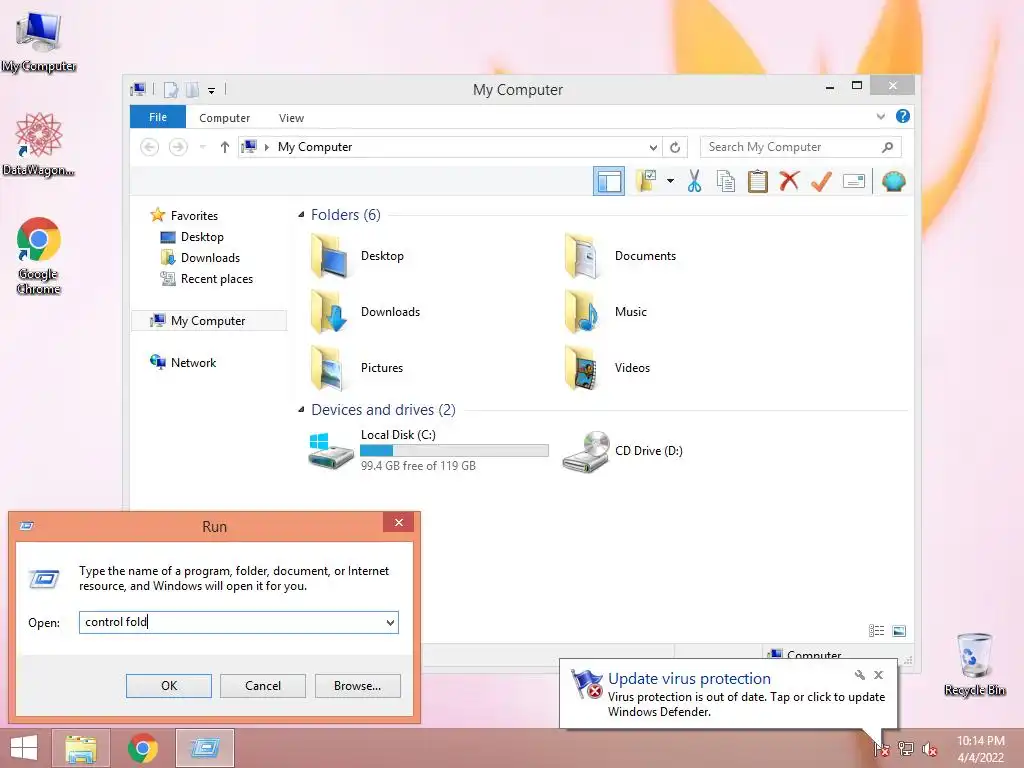Expand the address bar history dropdown
This screenshot has width=1024, height=768.
tap(652, 147)
